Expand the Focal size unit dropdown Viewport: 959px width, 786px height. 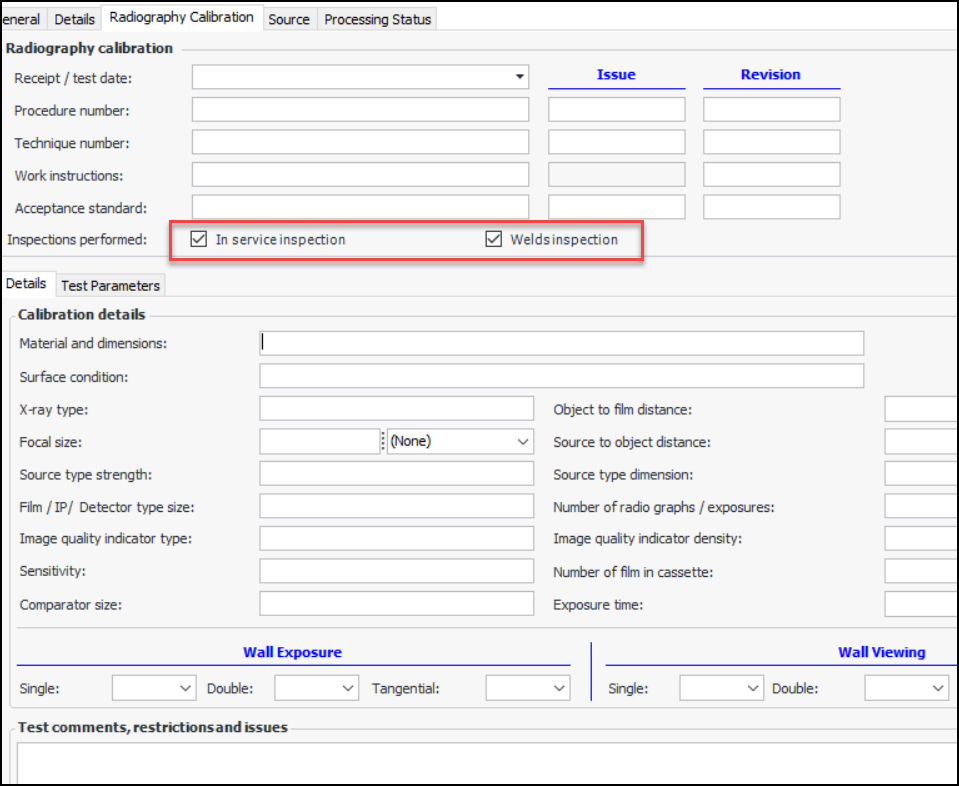tap(524, 441)
